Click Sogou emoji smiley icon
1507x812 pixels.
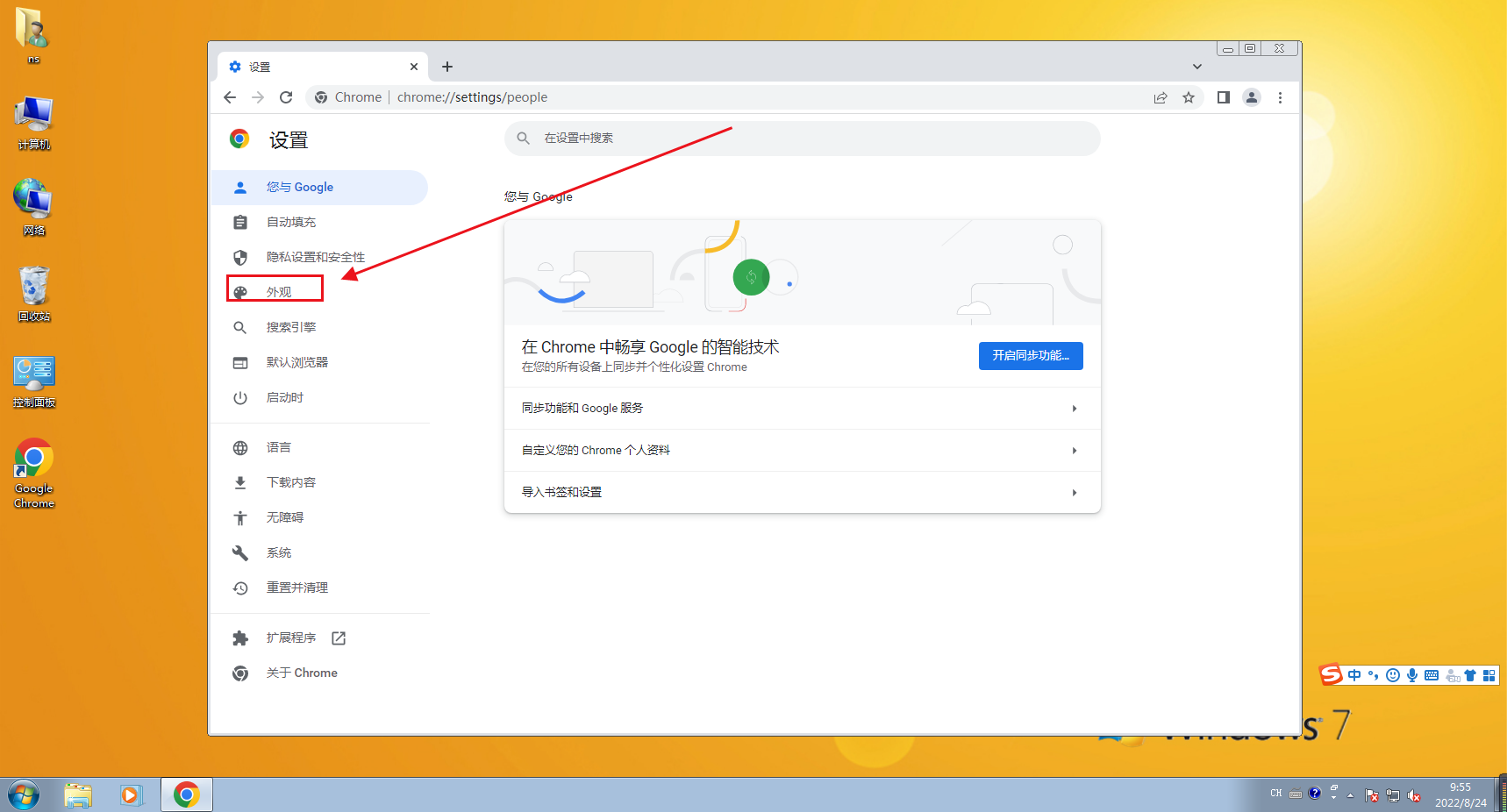tap(1393, 675)
